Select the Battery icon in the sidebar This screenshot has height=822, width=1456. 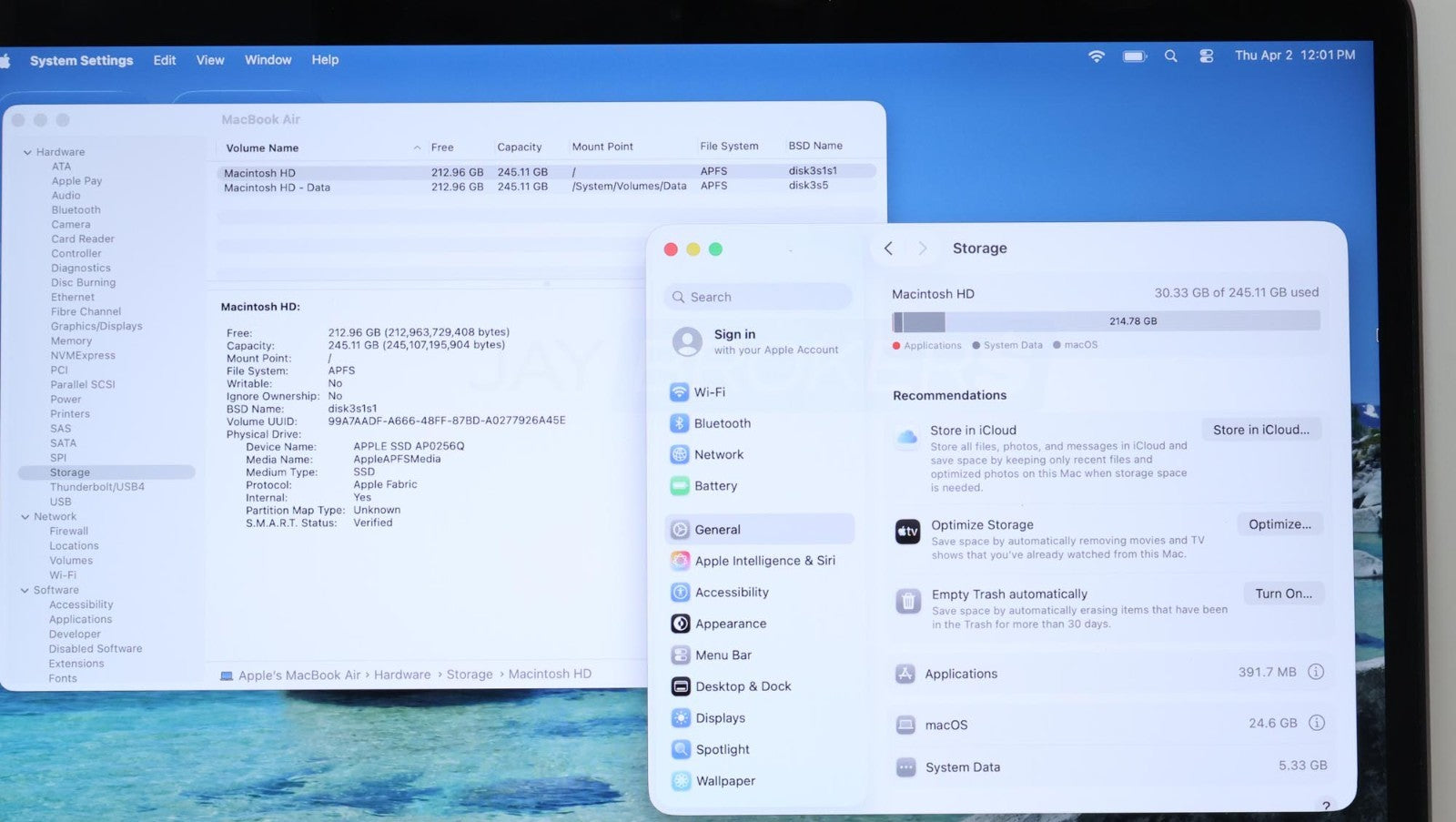[679, 486]
